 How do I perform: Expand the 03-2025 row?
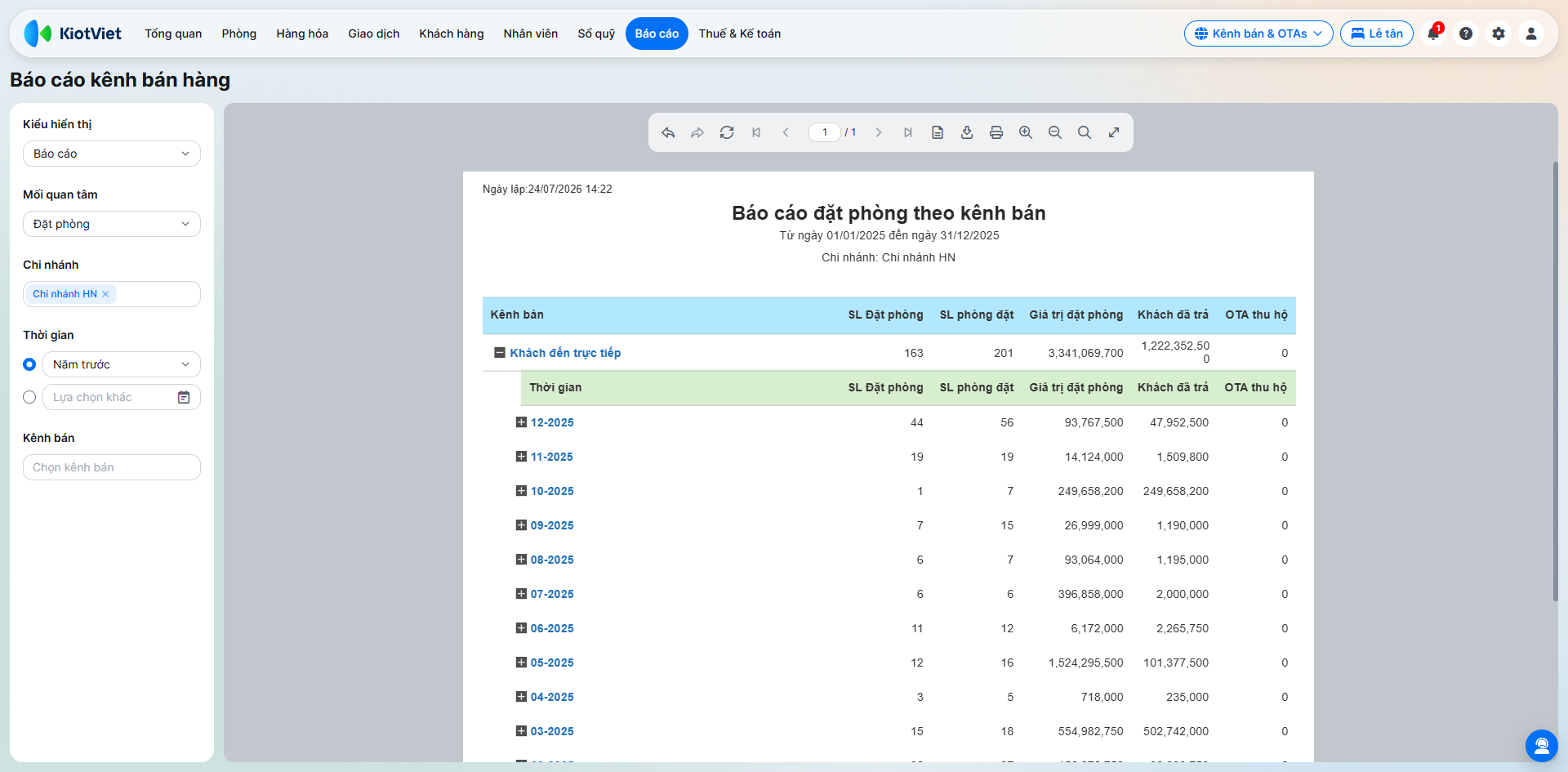click(x=521, y=731)
